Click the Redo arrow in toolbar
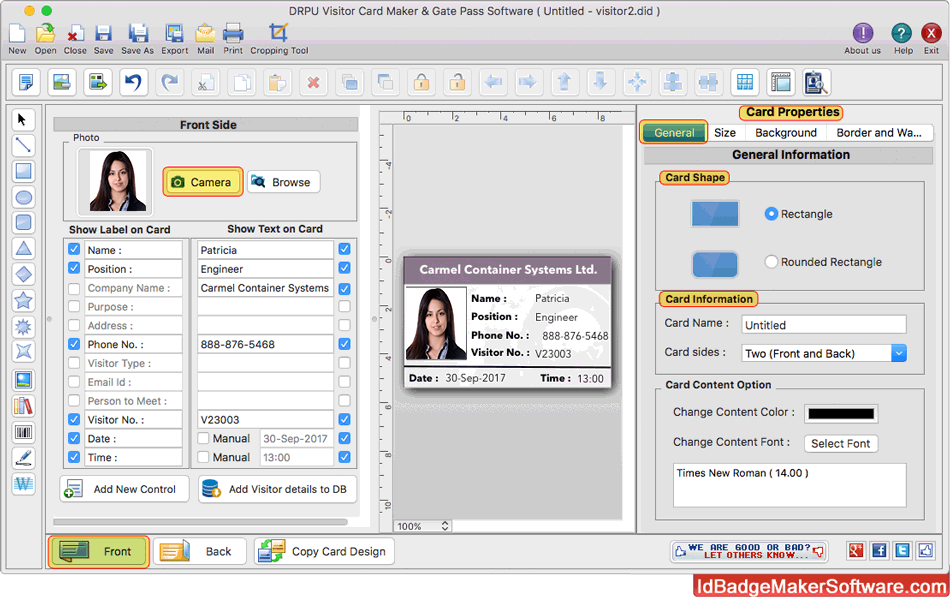Image resolution: width=950 pixels, height=597 pixels. click(x=170, y=82)
